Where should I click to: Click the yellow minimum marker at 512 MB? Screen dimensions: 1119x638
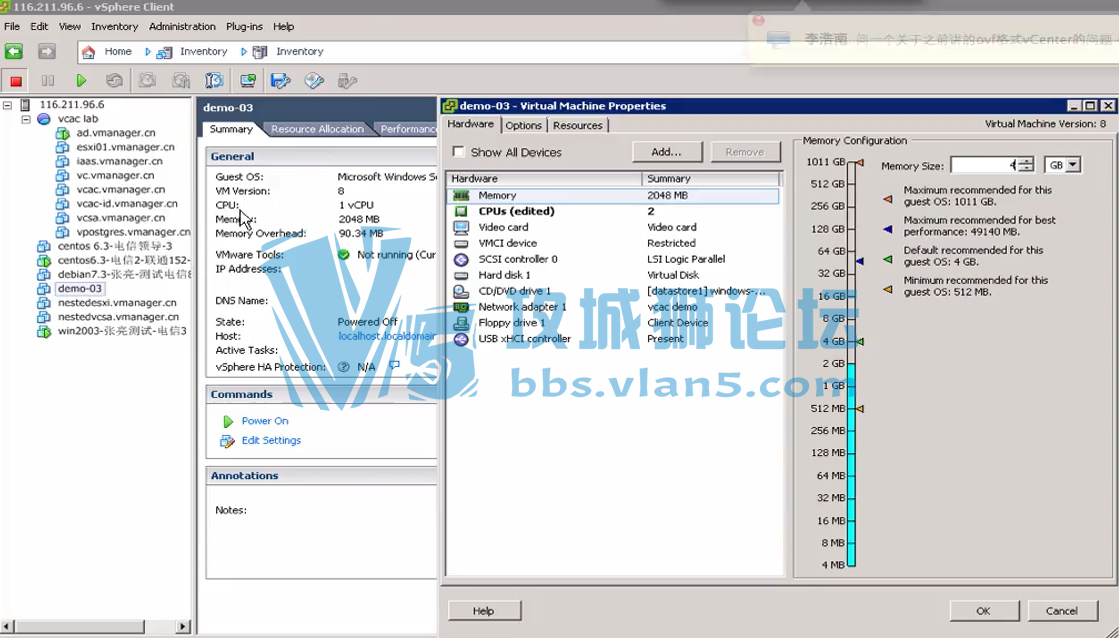(x=860, y=409)
